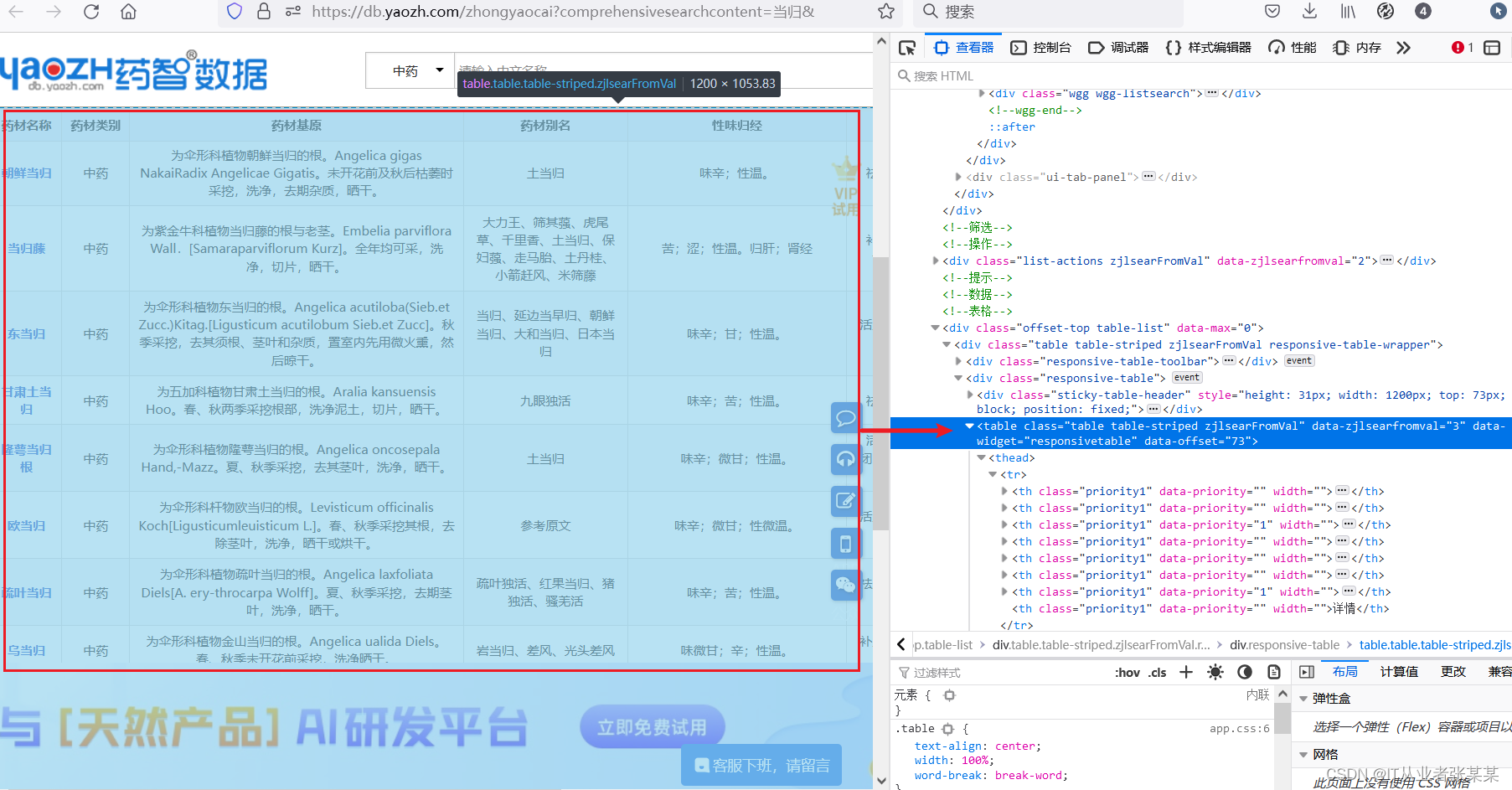
Task: Reload the page
Action: click(91, 12)
